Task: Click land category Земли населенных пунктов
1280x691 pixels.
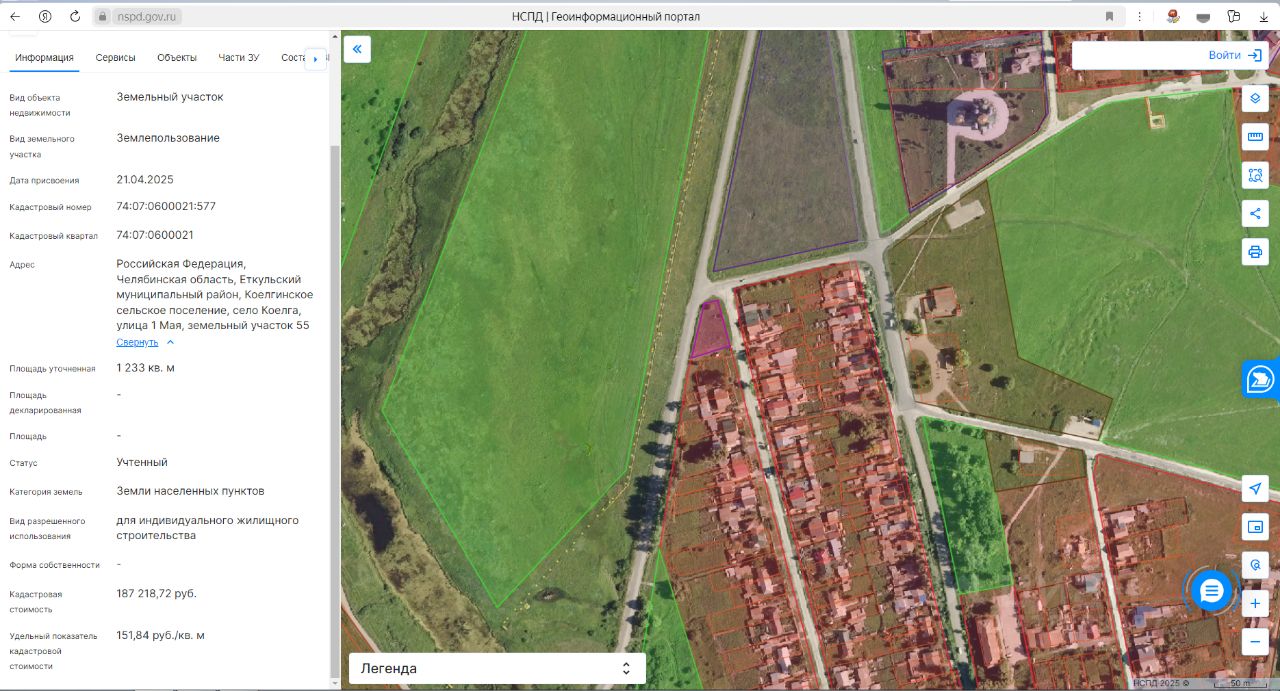Action: [x=190, y=492]
